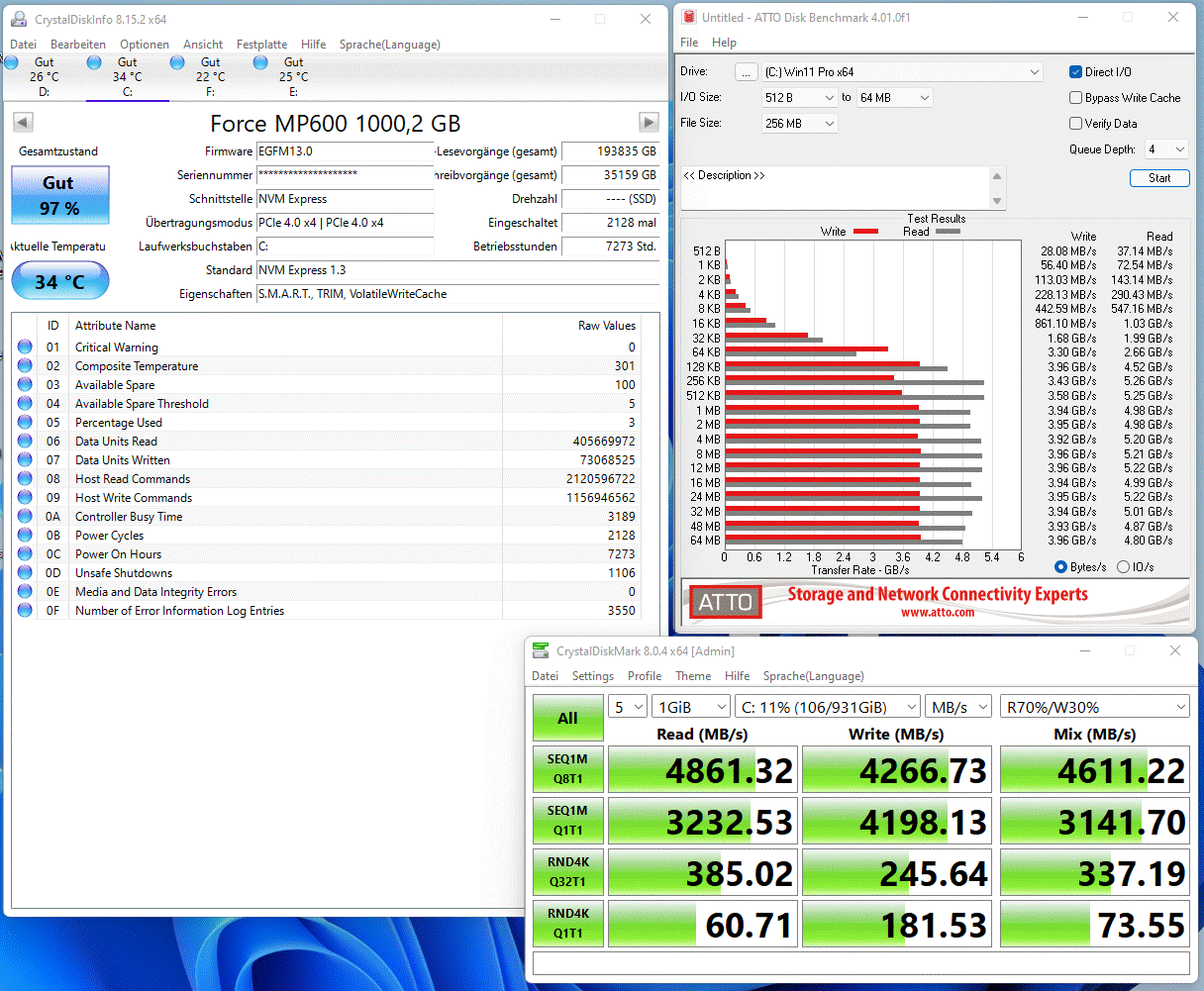Enable the Verify Data checkbox
Screen dimensions: 1204x991
click(1076, 124)
